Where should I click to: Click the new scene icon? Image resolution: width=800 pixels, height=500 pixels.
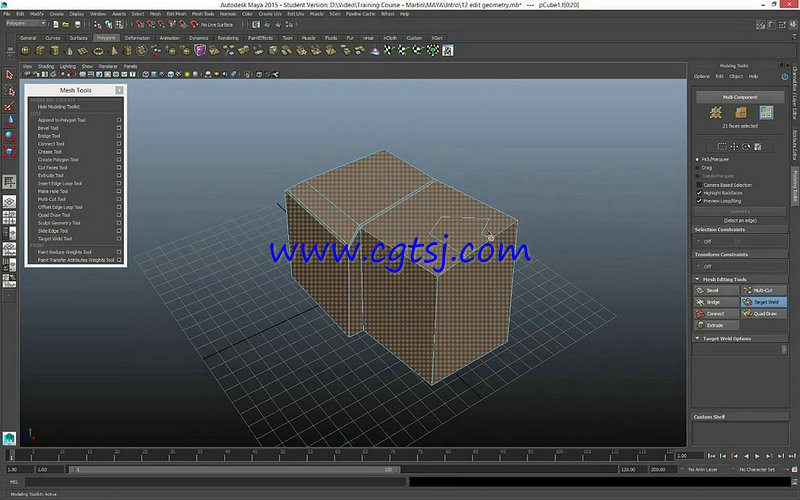56,24
